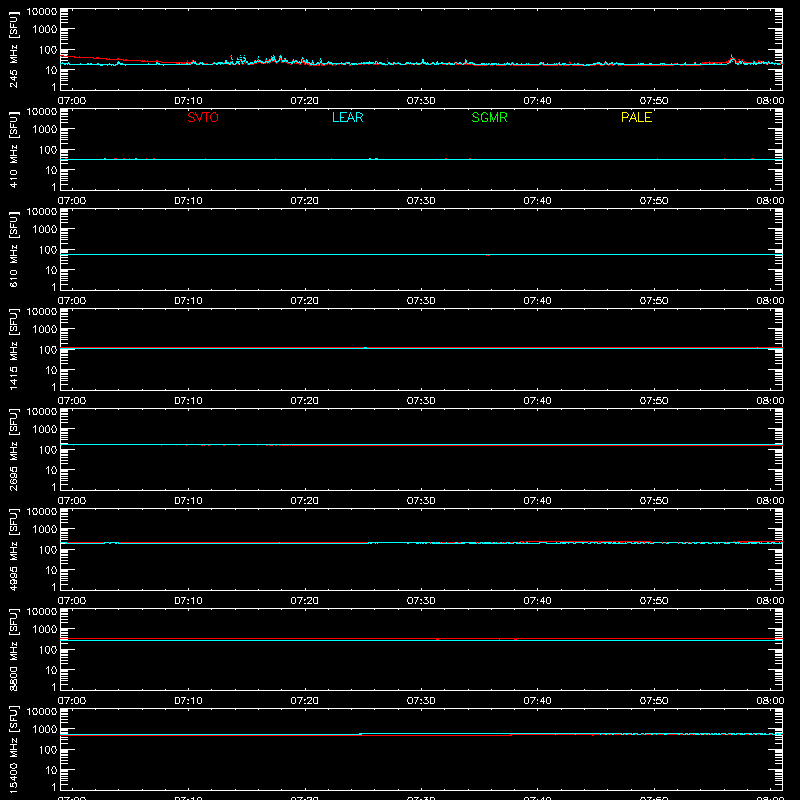Click 07:20 tick label below 8800 MHz plot
Viewport: 800px width, 800px height.
point(305,701)
